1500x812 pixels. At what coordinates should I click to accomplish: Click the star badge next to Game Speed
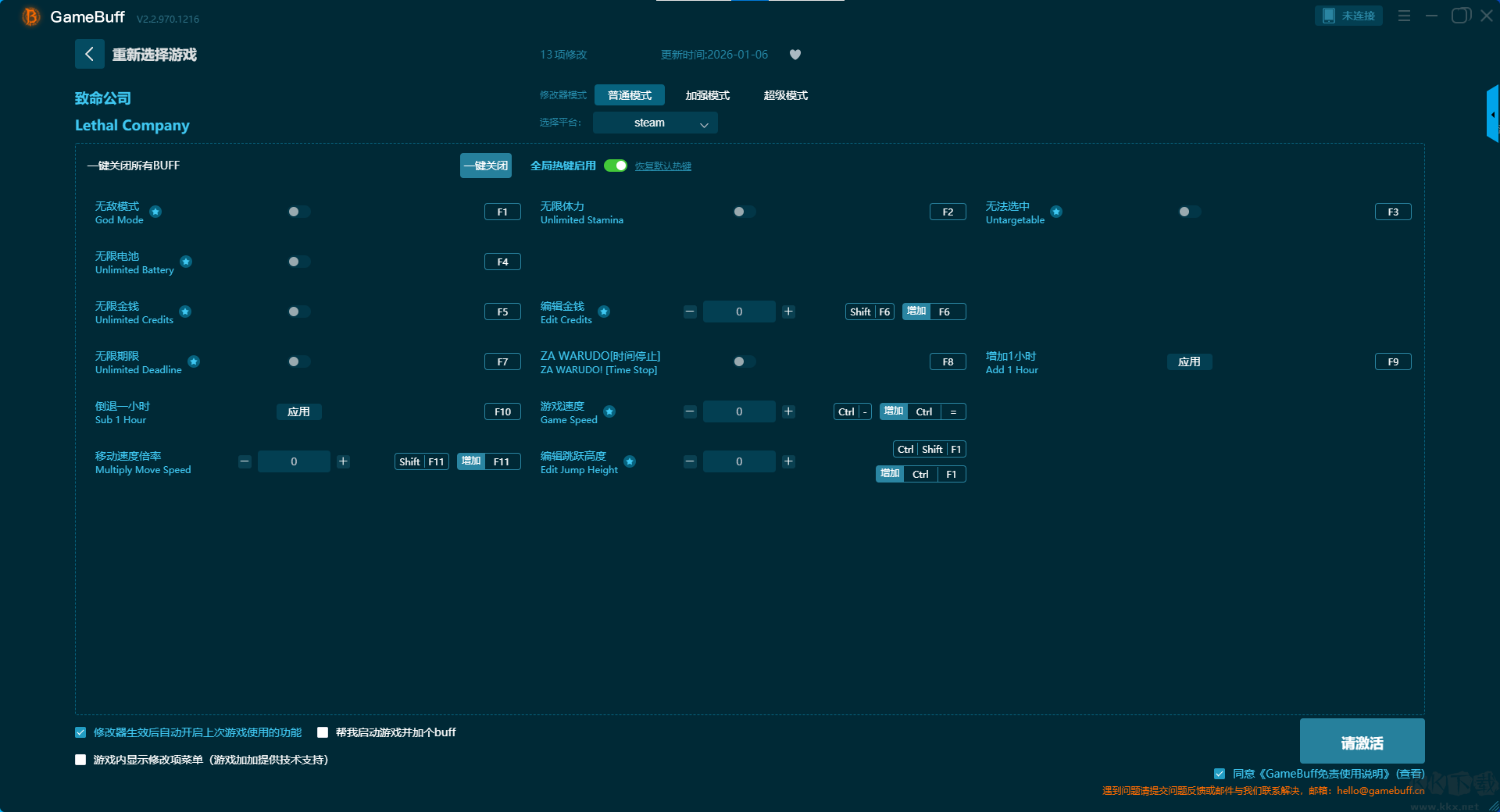pyautogui.click(x=609, y=411)
